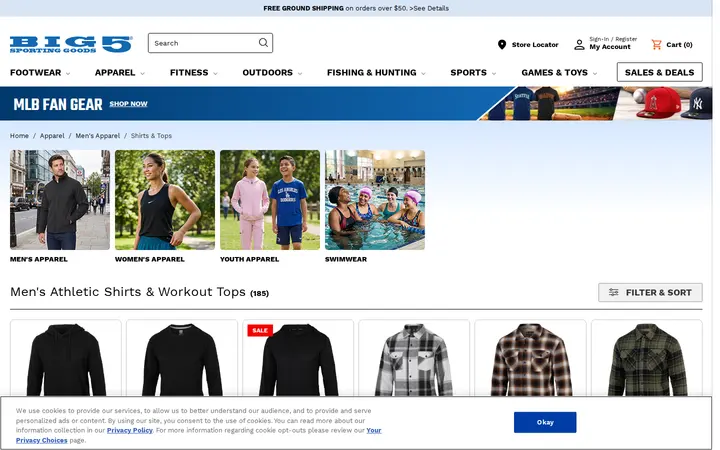Expand the Fitness menu chevron
The image size is (720, 450).
pos(215,73)
